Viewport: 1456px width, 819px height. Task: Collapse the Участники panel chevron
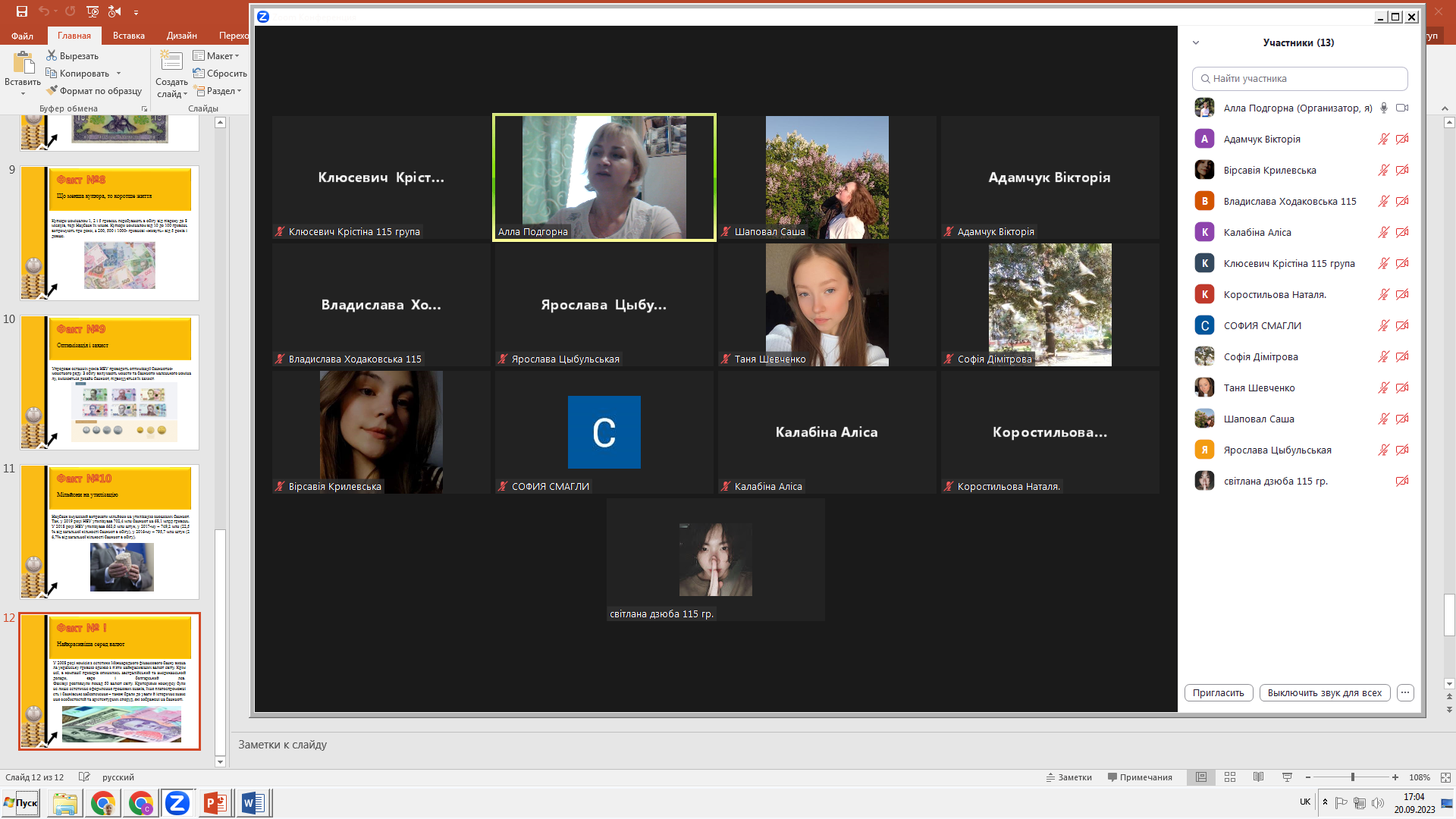[x=1196, y=42]
